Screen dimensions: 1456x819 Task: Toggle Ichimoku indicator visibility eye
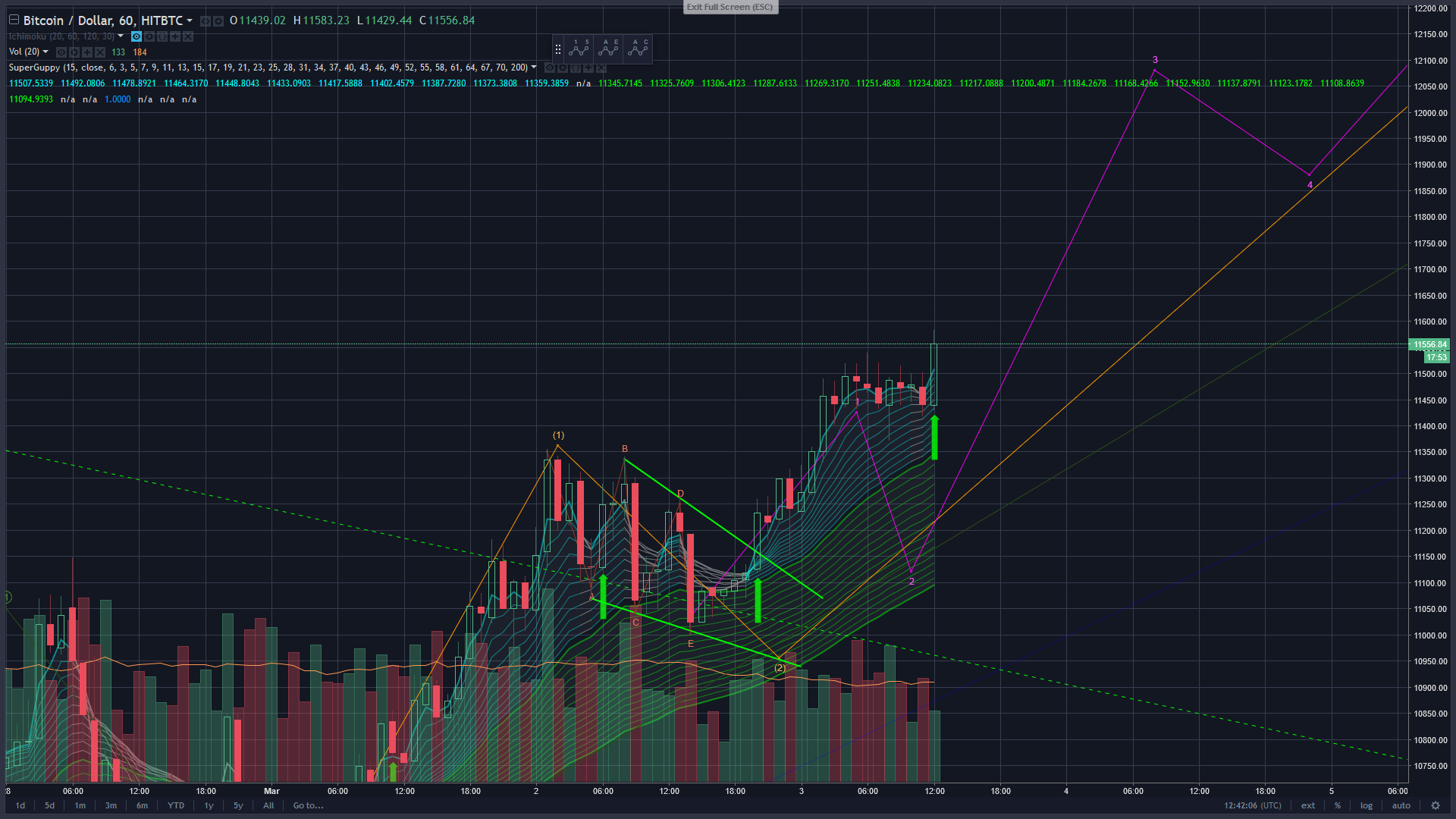point(136,36)
